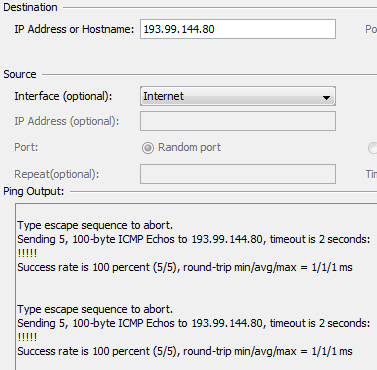Open the Interface dropdown showing Internet

(x=238, y=96)
